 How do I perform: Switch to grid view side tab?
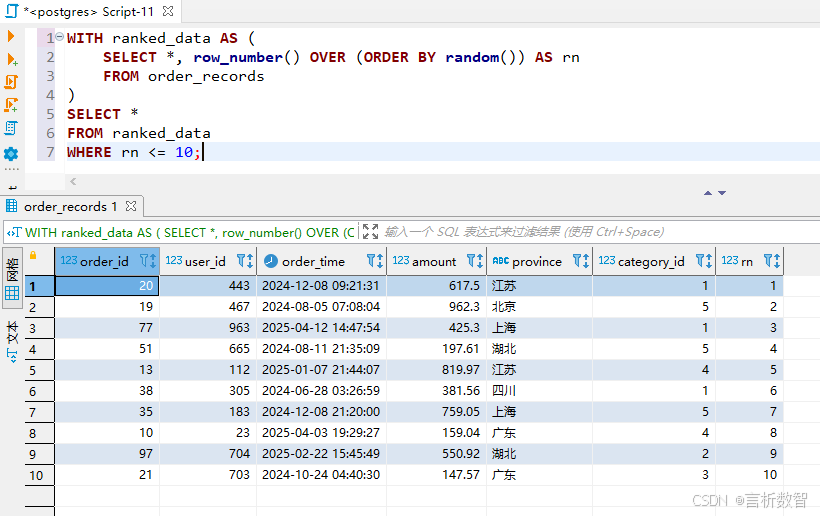[x=12, y=278]
